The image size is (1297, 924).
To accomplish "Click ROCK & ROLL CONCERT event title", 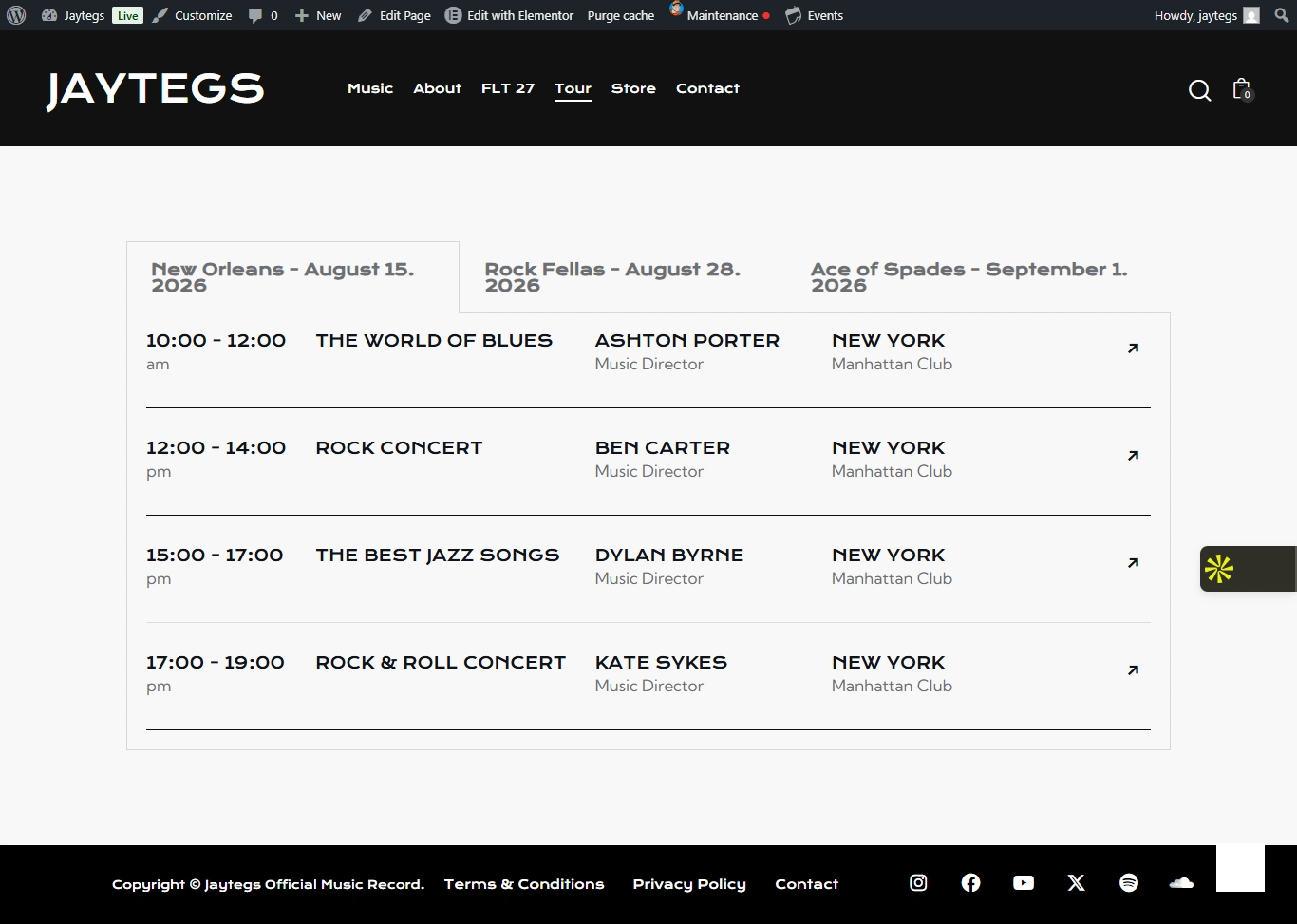I will click(441, 662).
